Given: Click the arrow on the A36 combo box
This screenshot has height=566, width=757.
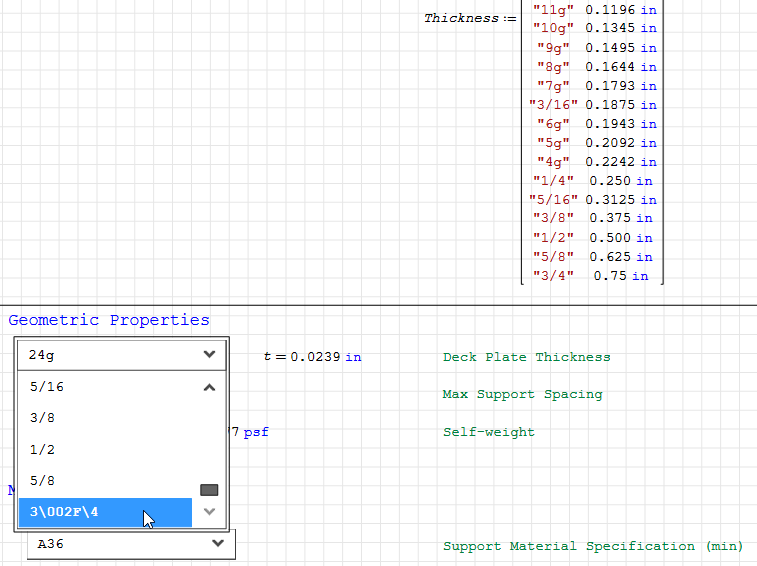Looking at the screenshot, I should pos(218,543).
